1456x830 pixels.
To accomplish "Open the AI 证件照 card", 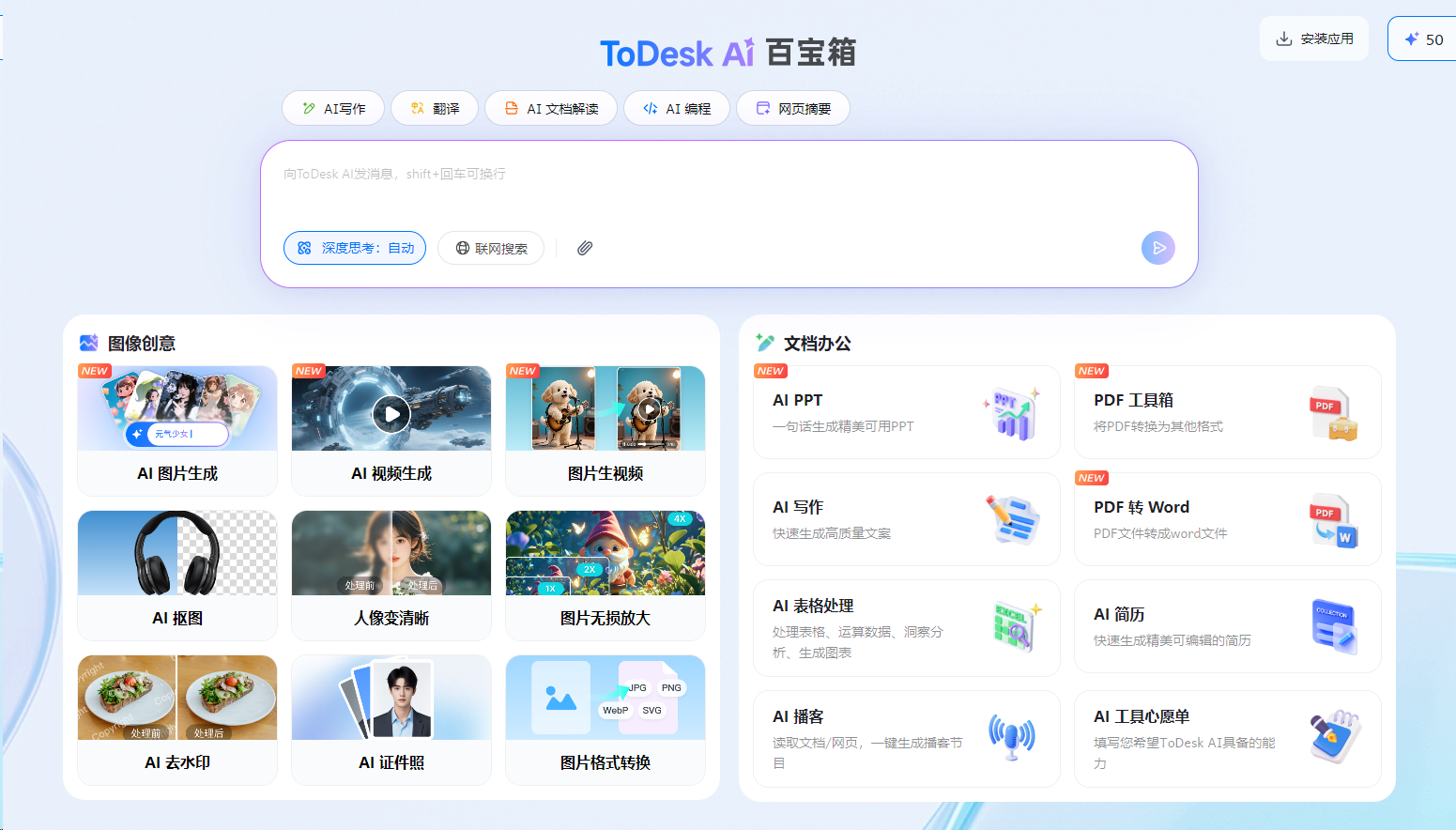I will coord(391,719).
